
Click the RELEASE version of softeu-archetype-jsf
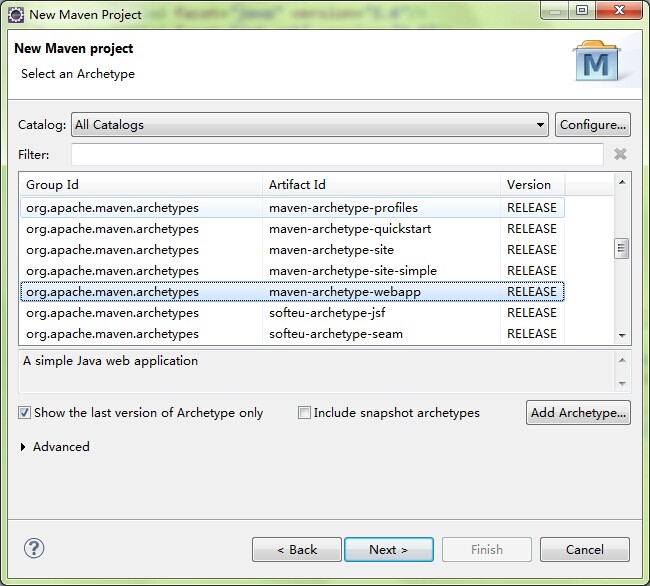[532, 313]
